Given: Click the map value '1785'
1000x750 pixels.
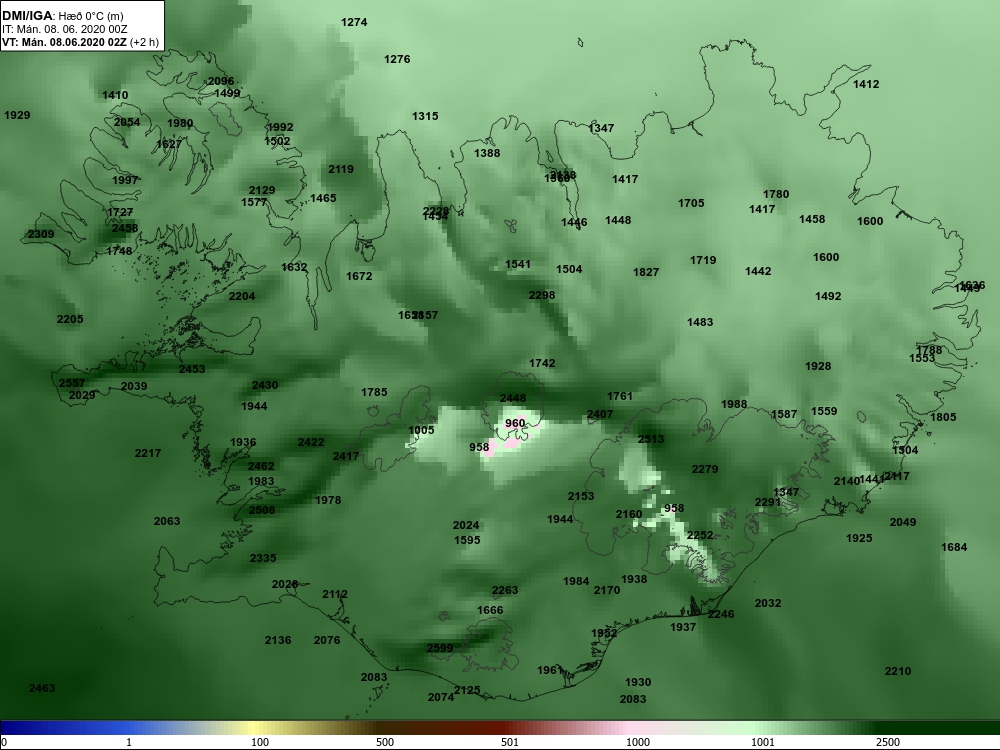Looking at the screenshot, I should [x=374, y=392].
